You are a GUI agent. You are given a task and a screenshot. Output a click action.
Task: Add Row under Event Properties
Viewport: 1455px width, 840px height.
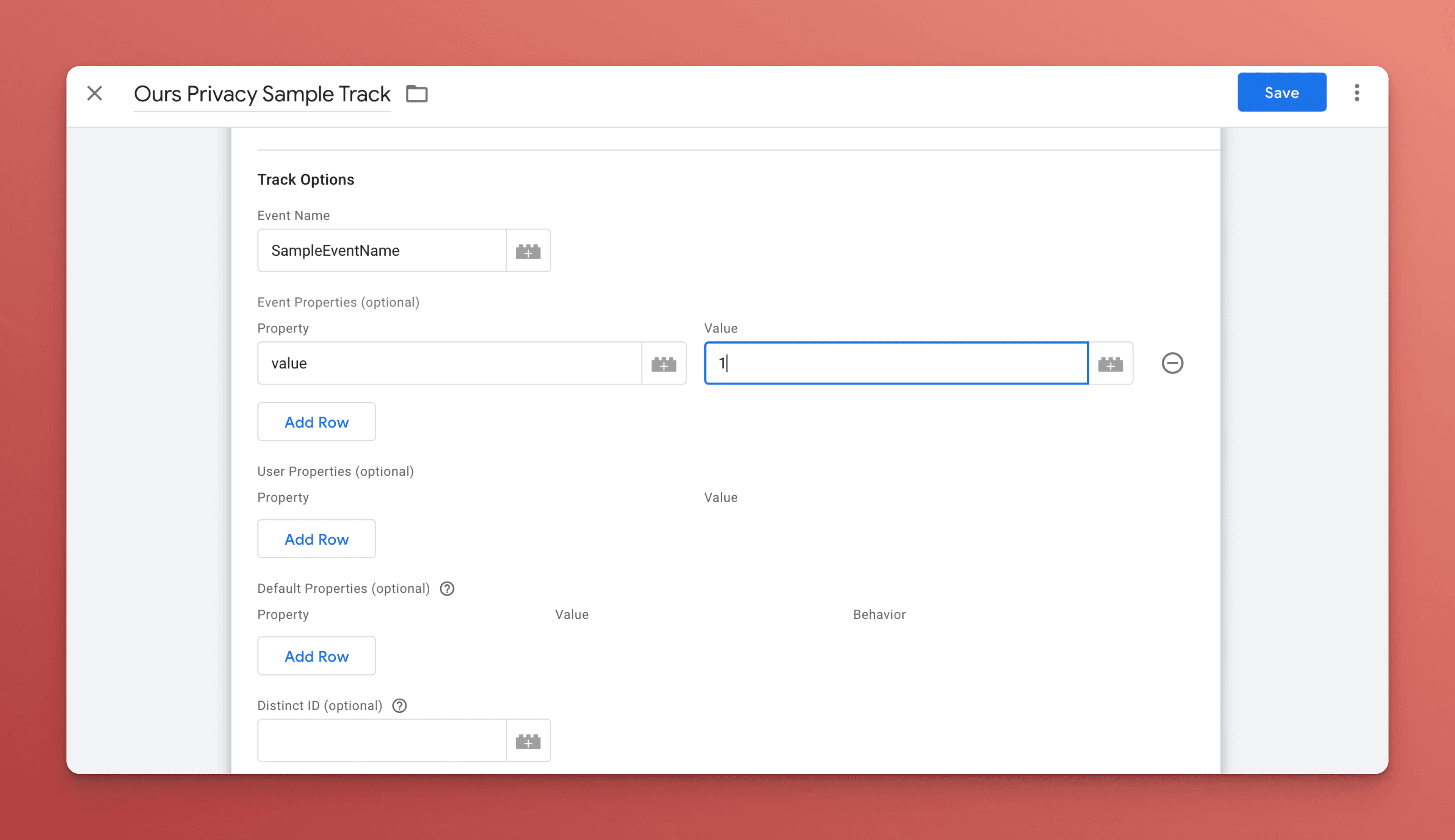316,422
